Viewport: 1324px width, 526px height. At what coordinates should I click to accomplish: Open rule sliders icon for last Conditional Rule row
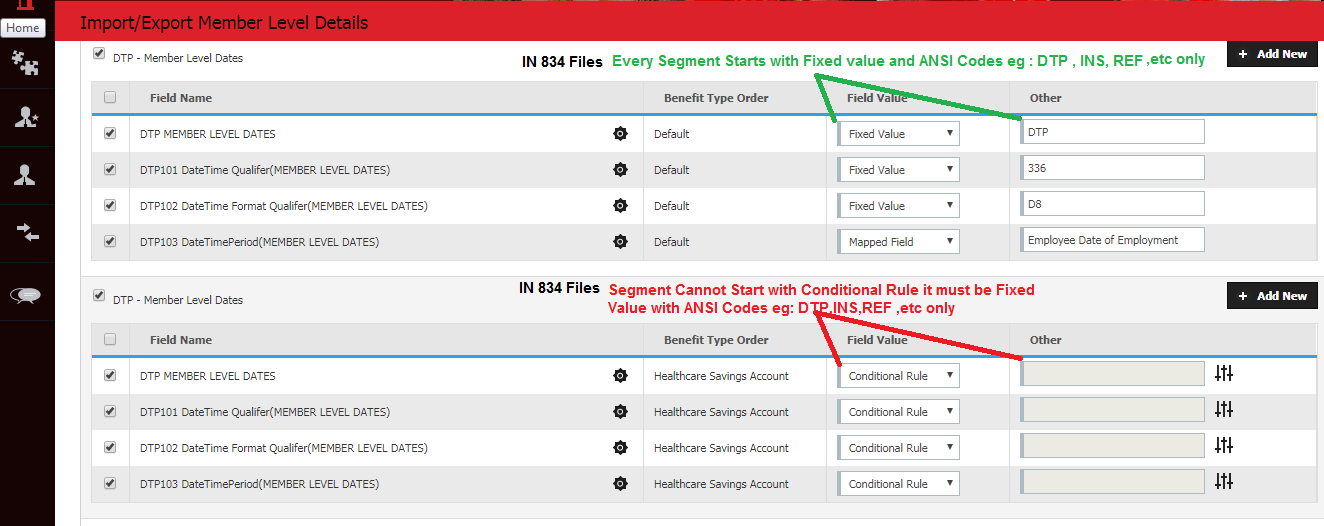(1224, 482)
